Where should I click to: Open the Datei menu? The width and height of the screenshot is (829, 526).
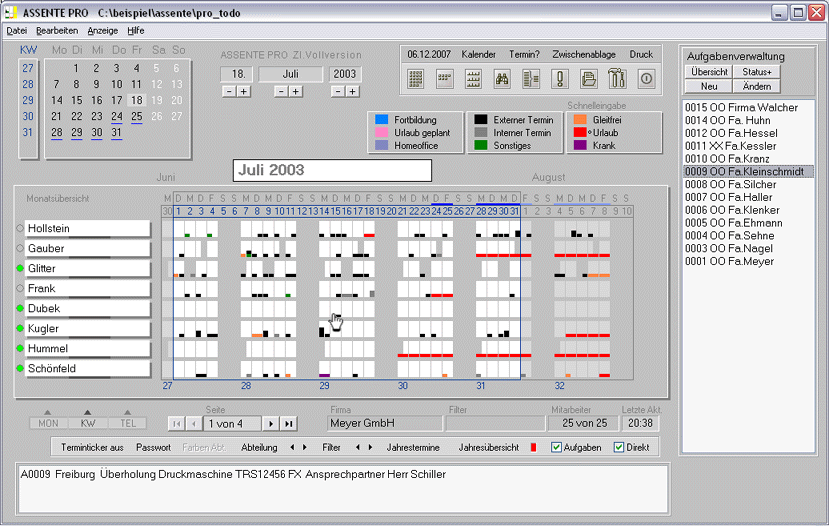[16, 31]
